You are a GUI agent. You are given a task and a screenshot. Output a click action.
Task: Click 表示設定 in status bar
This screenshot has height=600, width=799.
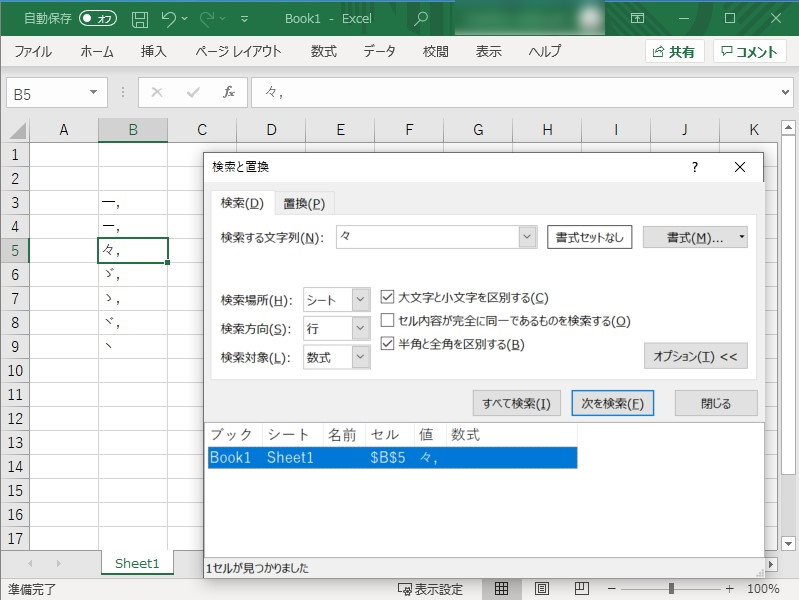tap(431, 589)
